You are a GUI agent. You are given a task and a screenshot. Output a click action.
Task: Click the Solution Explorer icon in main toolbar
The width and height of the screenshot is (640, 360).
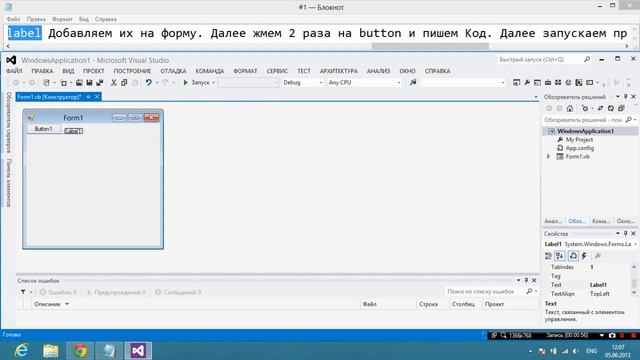pyautogui.click(x=516, y=82)
